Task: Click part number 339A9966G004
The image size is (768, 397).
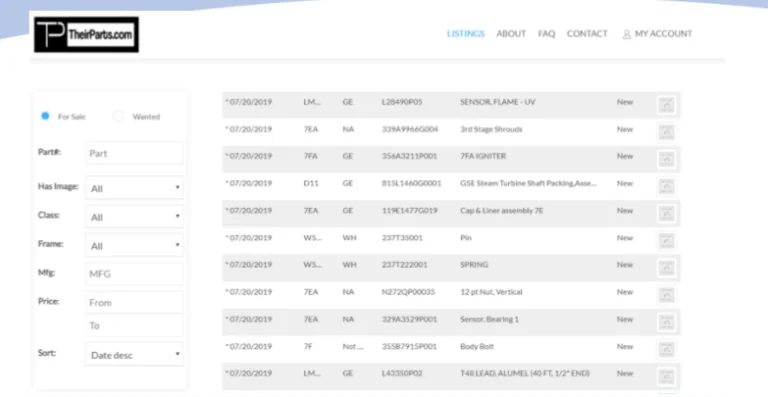Action: click(x=410, y=129)
